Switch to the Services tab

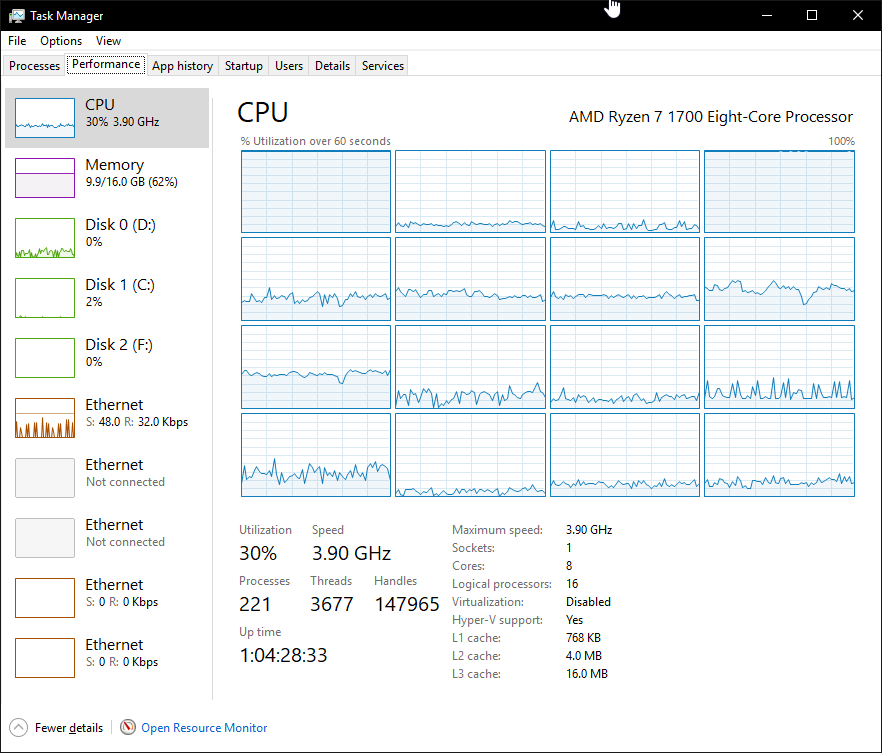(x=382, y=66)
